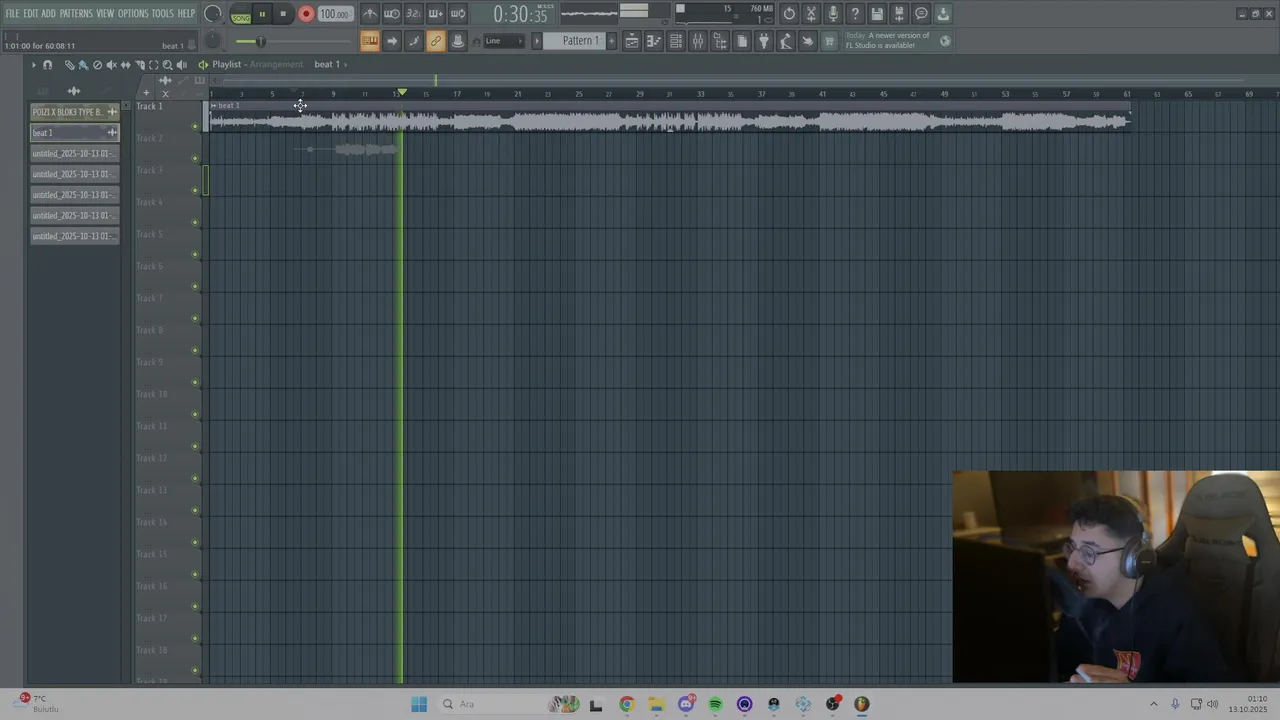Select the playlist Delete tool
The height and width of the screenshot is (720, 1280).
97,64
